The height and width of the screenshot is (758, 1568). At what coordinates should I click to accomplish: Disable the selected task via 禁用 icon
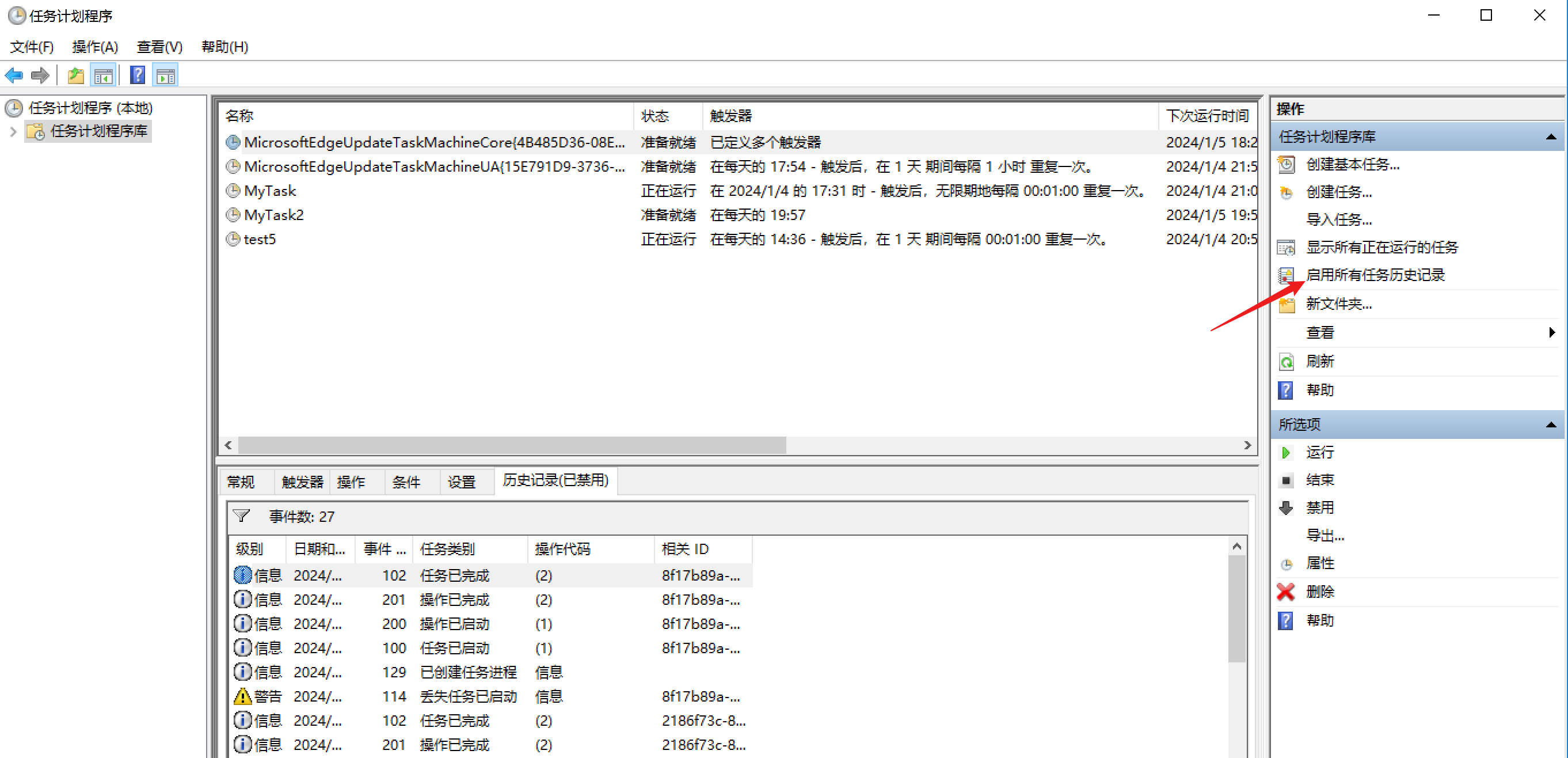(x=1285, y=507)
